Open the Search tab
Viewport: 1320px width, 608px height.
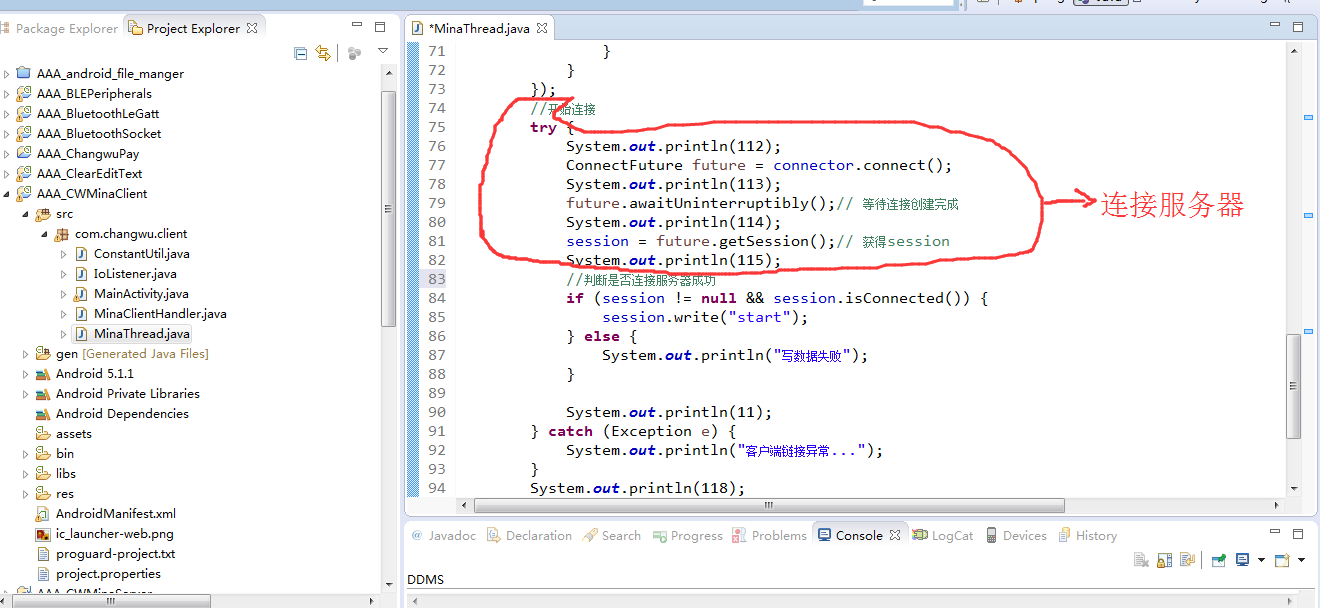(612, 536)
